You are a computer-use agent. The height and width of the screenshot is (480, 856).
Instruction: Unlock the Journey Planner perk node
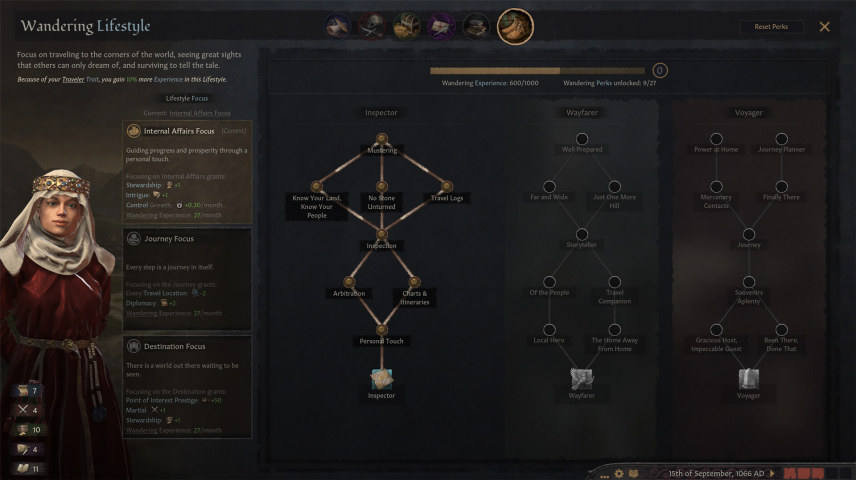click(x=781, y=139)
